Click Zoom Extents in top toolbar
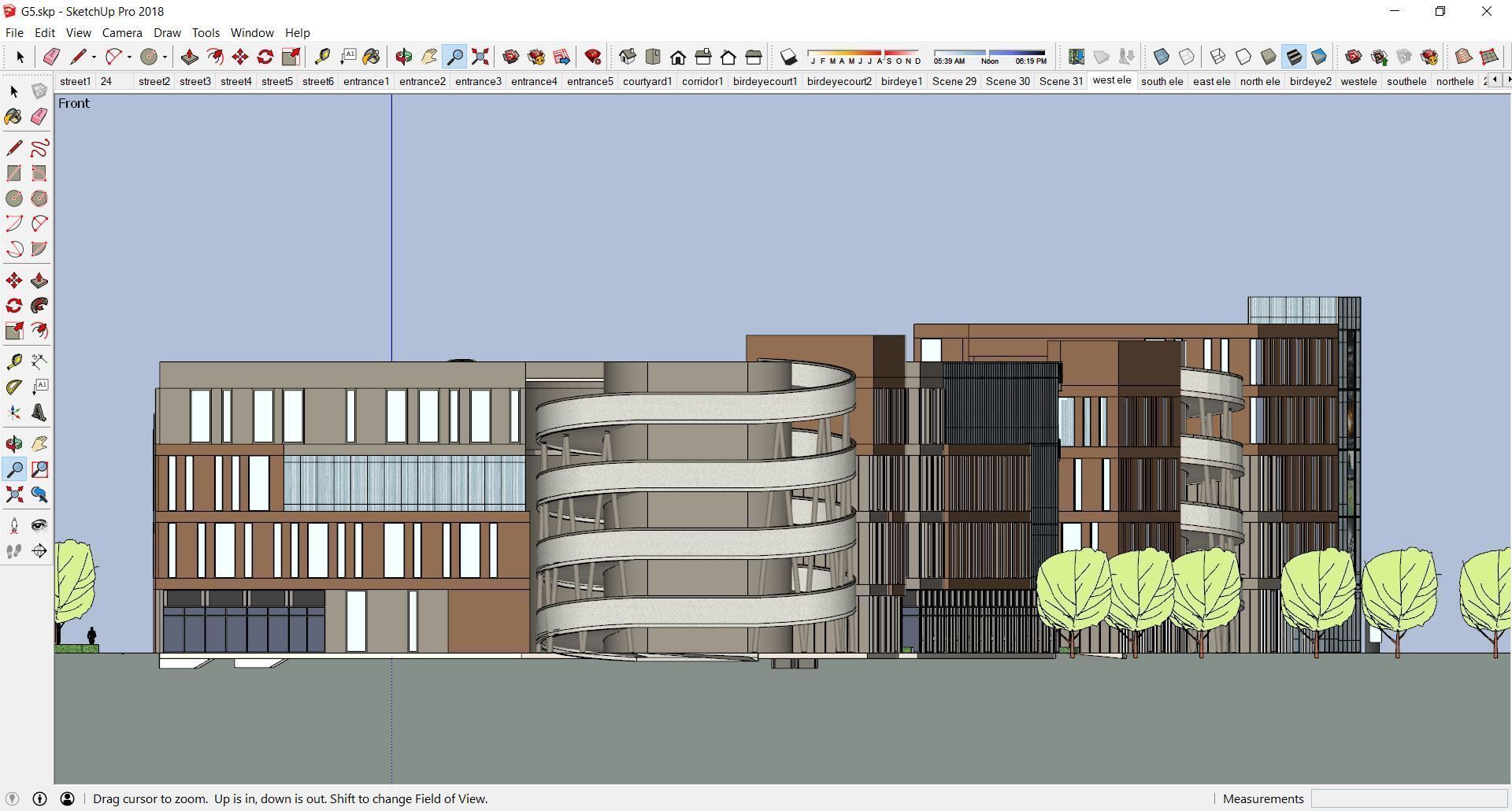Screen dimensions: 1512x811 click(x=480, y=57)
